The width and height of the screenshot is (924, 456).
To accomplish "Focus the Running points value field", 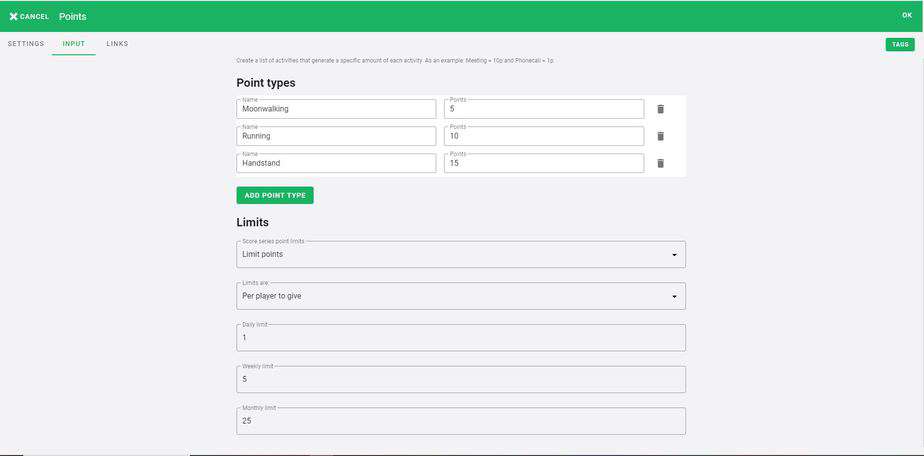I will pos(544,136).
